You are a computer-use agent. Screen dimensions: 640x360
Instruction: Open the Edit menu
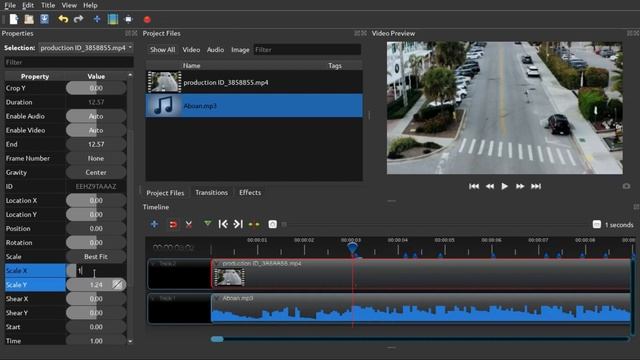tap(28, 5)
